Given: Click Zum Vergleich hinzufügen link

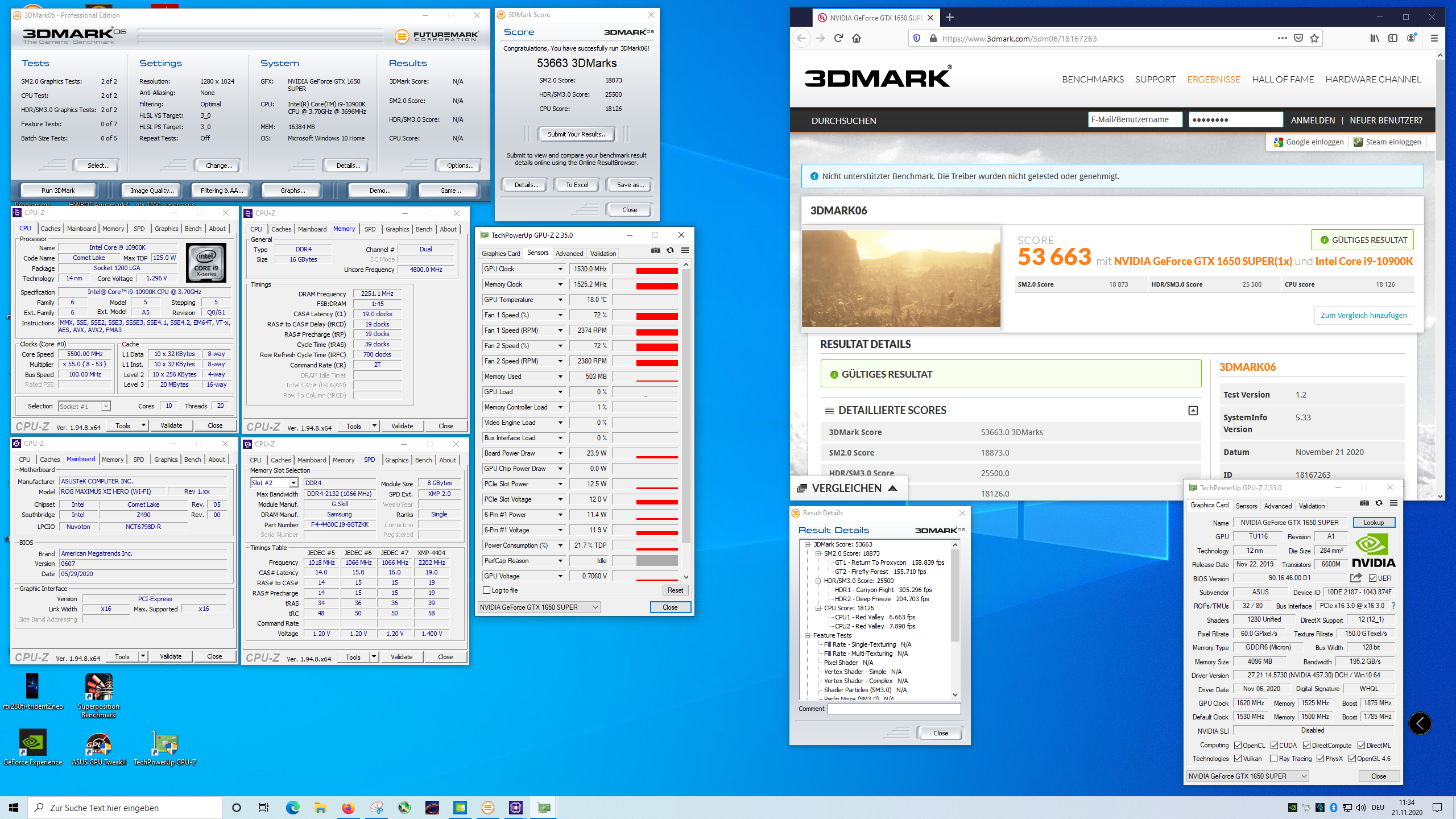Looking at the screenshot, I should [1363, 315].
